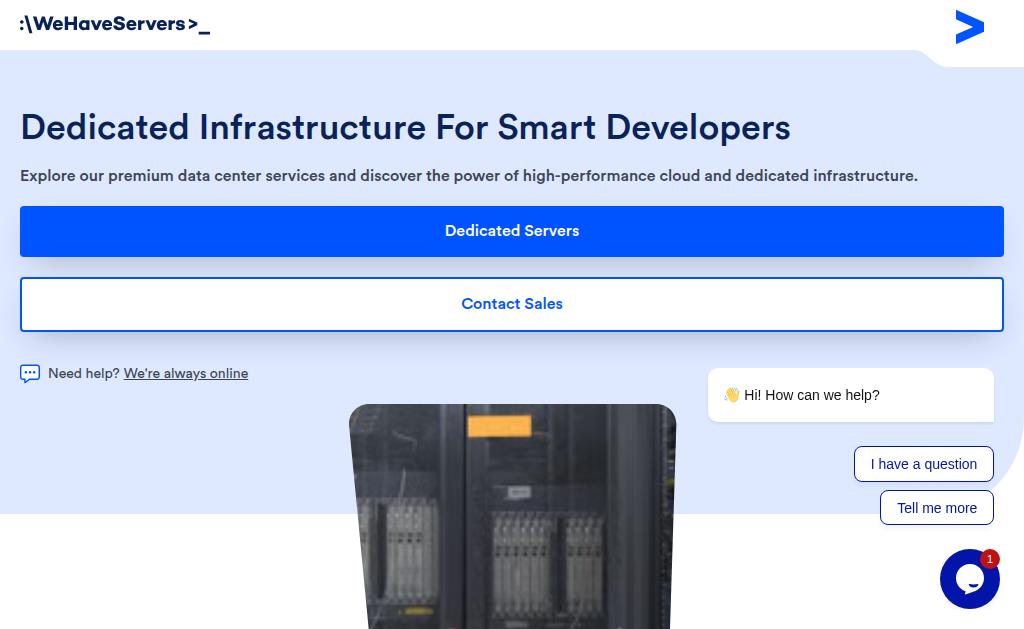Choose the Tell me more reply
This screenshot has height=629, width=1024.
(x=936, y=508)
